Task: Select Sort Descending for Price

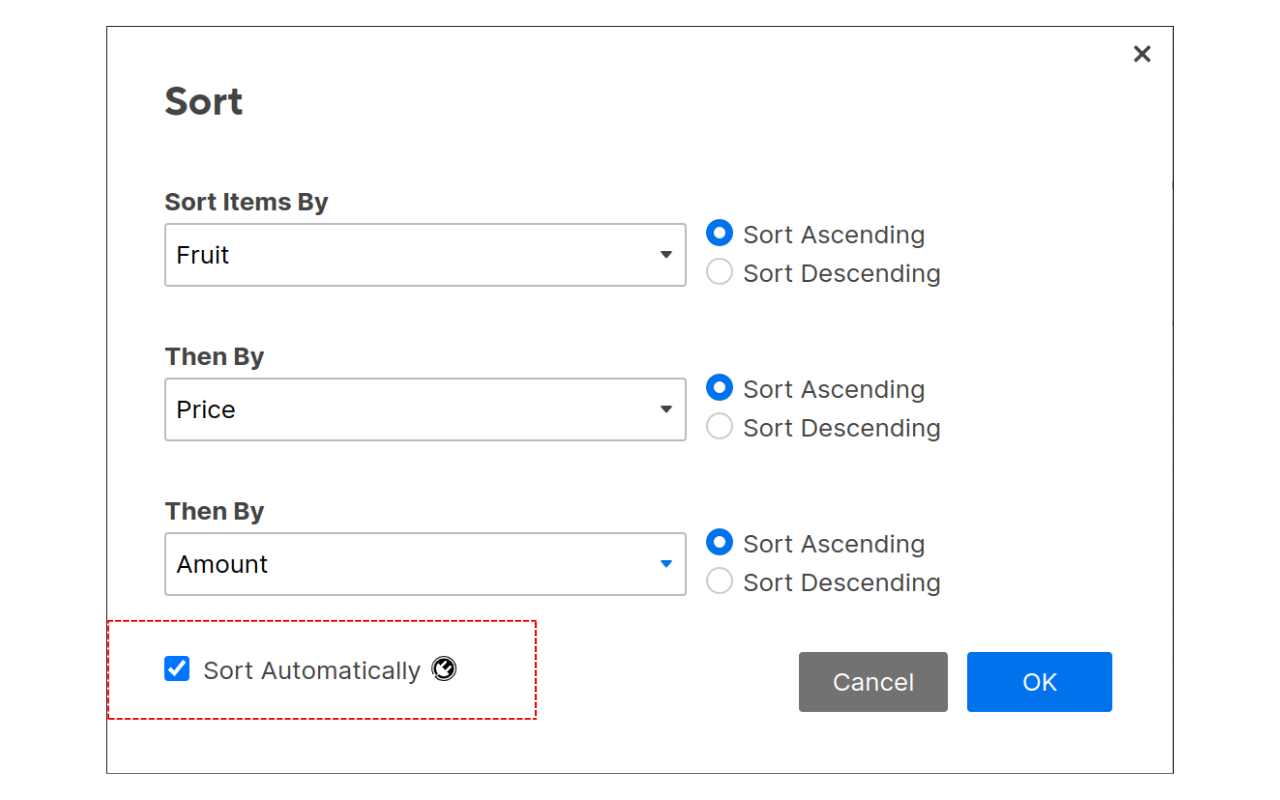Action: tap(719, 426)
